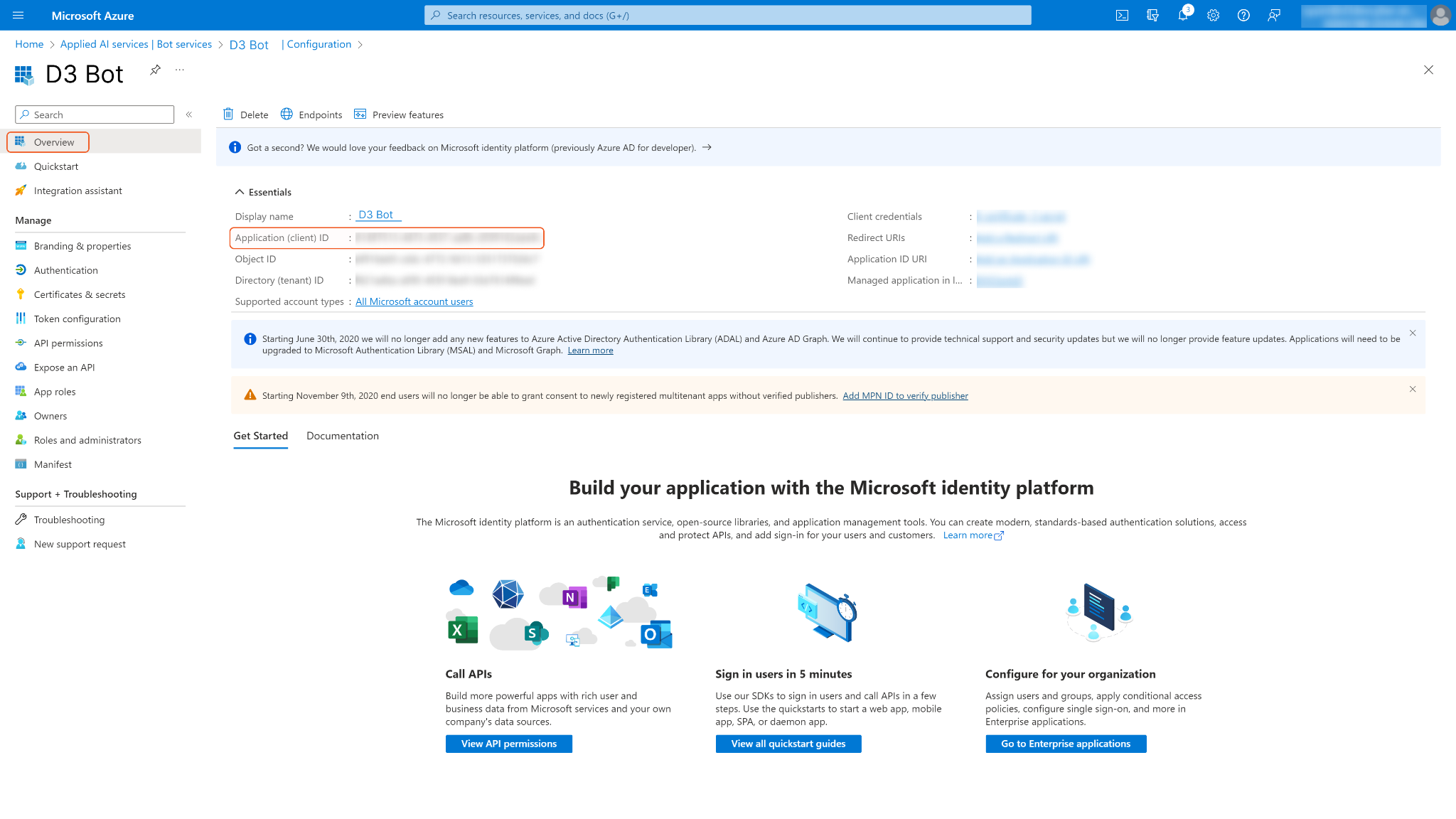The height and width of the screenshot is (819, 1456).
Task: Open the Client credentials value link
Action: click(x=1020, y=216)
